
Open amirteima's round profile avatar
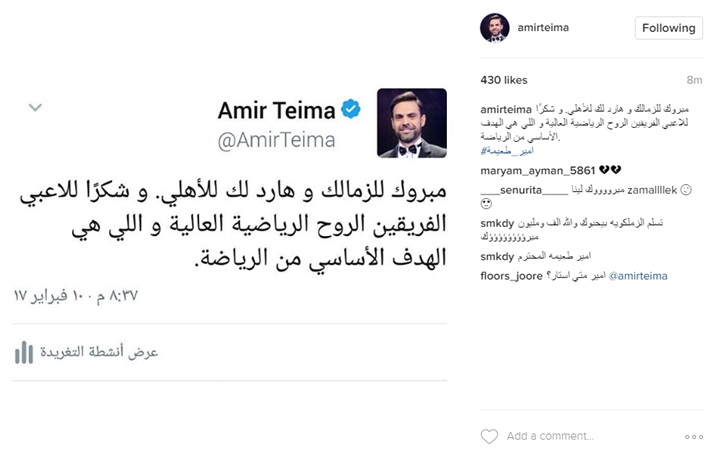pyautogui.click(x=495, y=28)
